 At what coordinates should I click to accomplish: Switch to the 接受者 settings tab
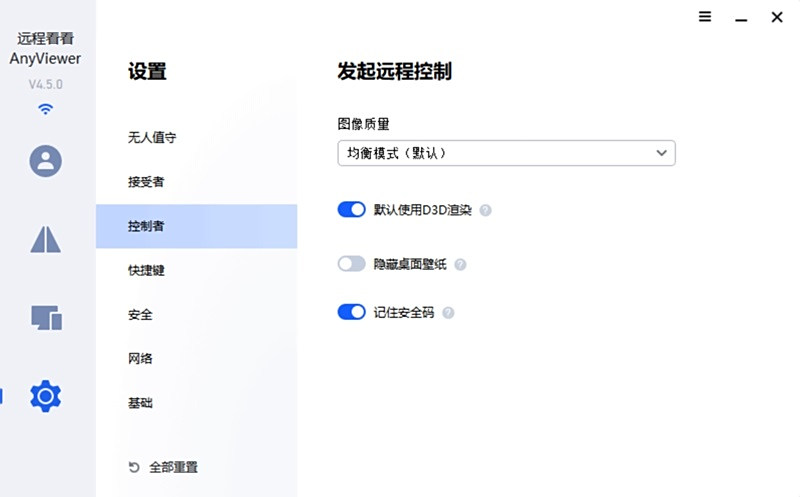click(146, 182)
